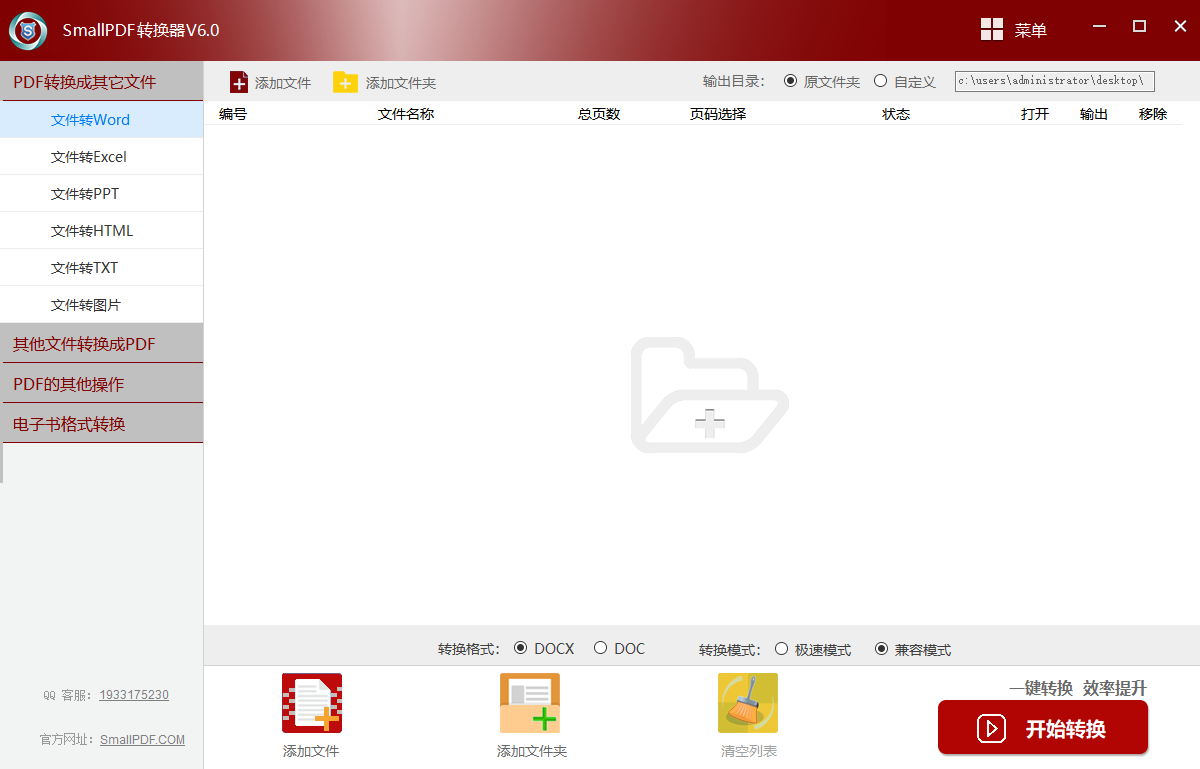Open the SmallPDF.COM official website link
The height and width of the screenshot is (769, 1200).
142,740
